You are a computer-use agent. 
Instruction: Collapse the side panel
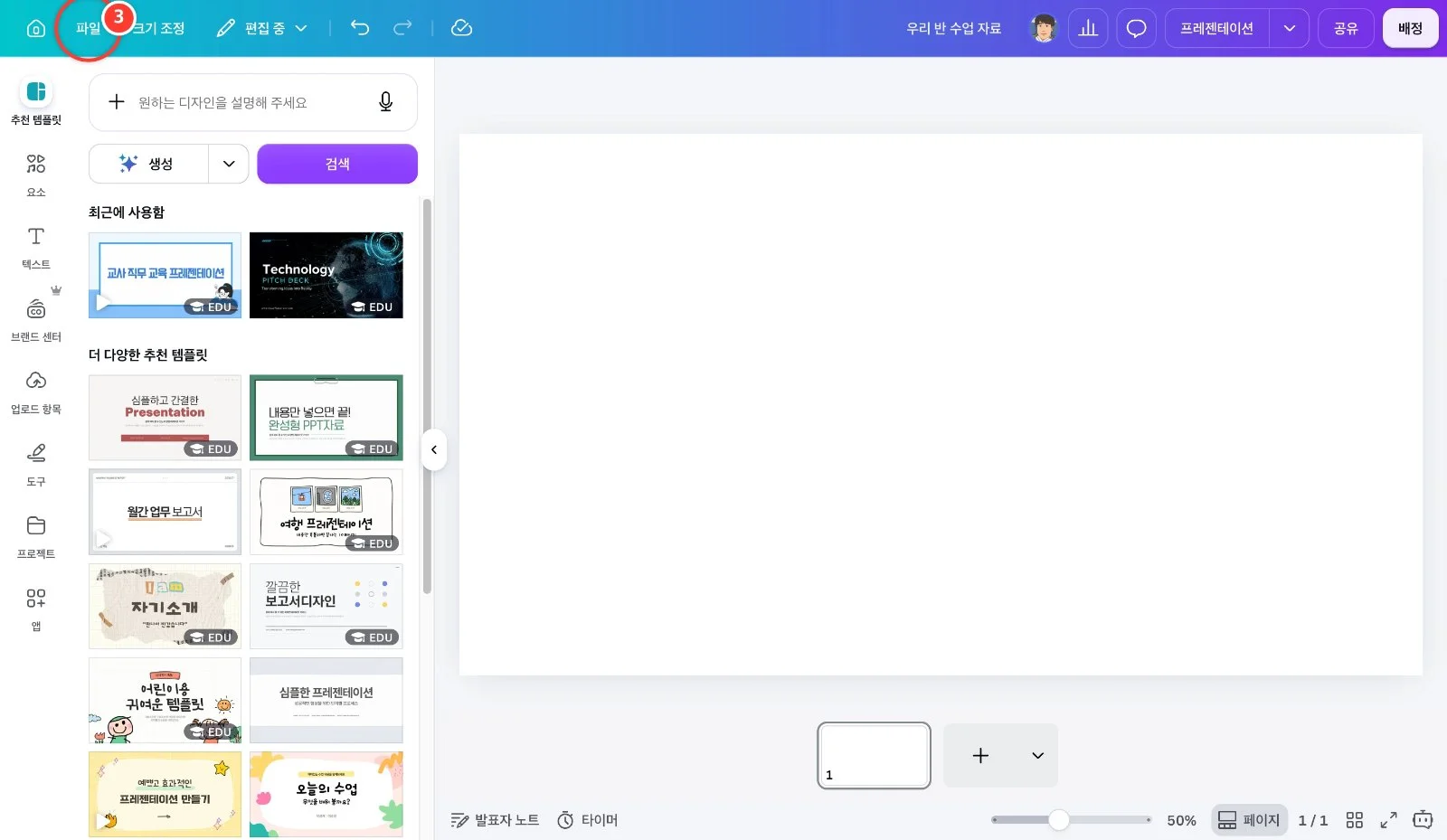point(434,449)
